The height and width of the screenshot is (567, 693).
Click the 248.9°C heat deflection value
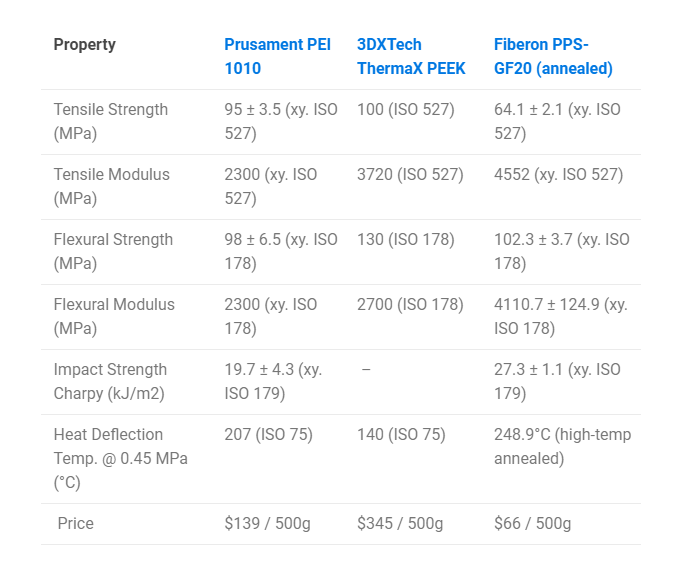click(562, 446)
